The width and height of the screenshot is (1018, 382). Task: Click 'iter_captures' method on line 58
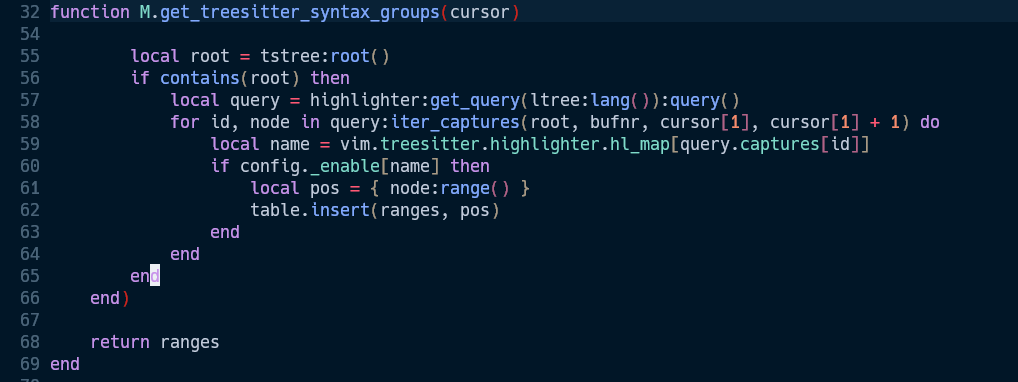tap(455, 122)
